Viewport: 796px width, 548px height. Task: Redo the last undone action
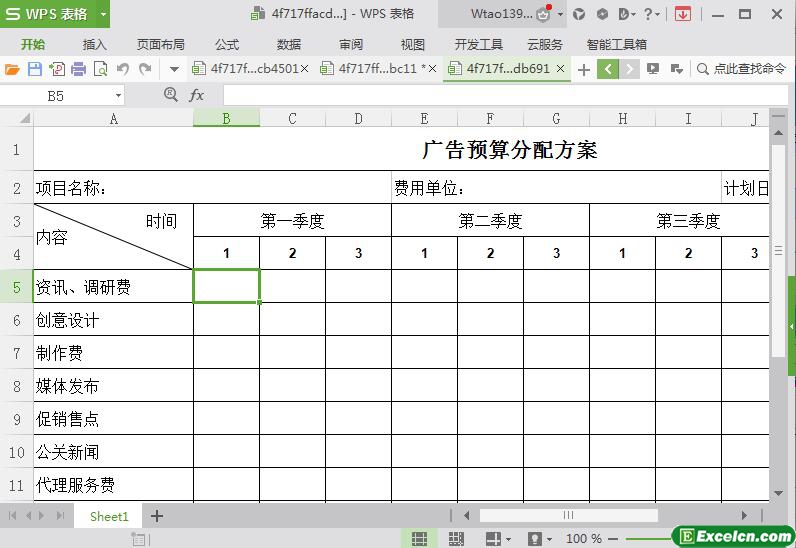[145, 69]
